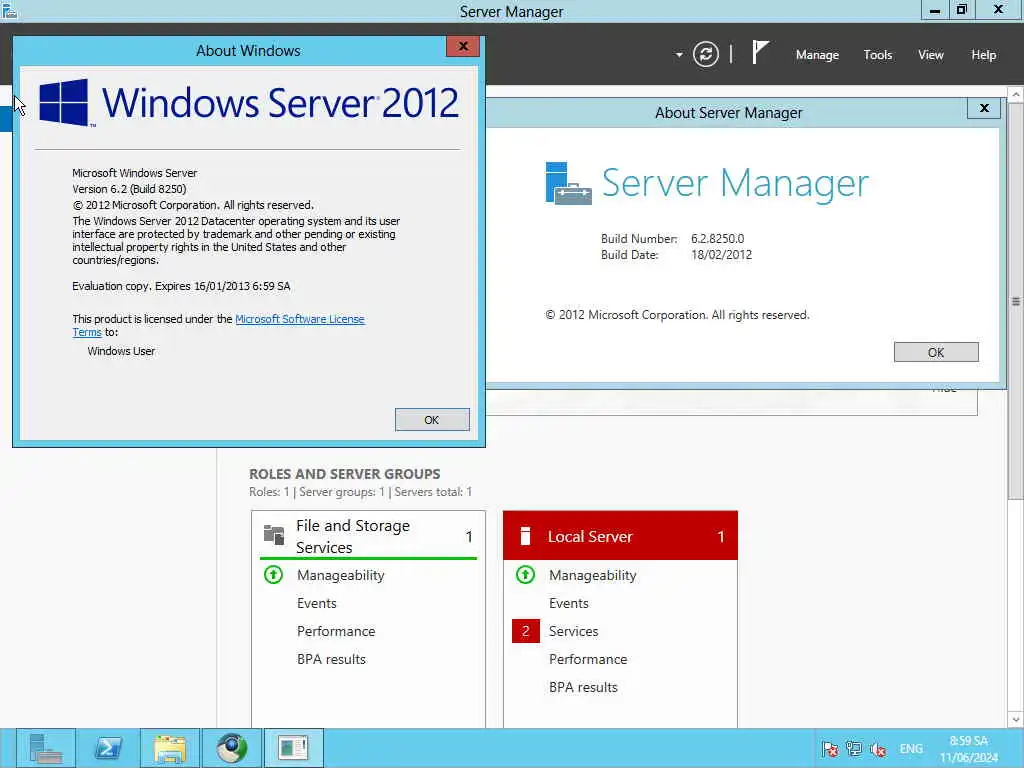
Task: Click Build Number value 6.2.8250.0
Action: point(717,239)
